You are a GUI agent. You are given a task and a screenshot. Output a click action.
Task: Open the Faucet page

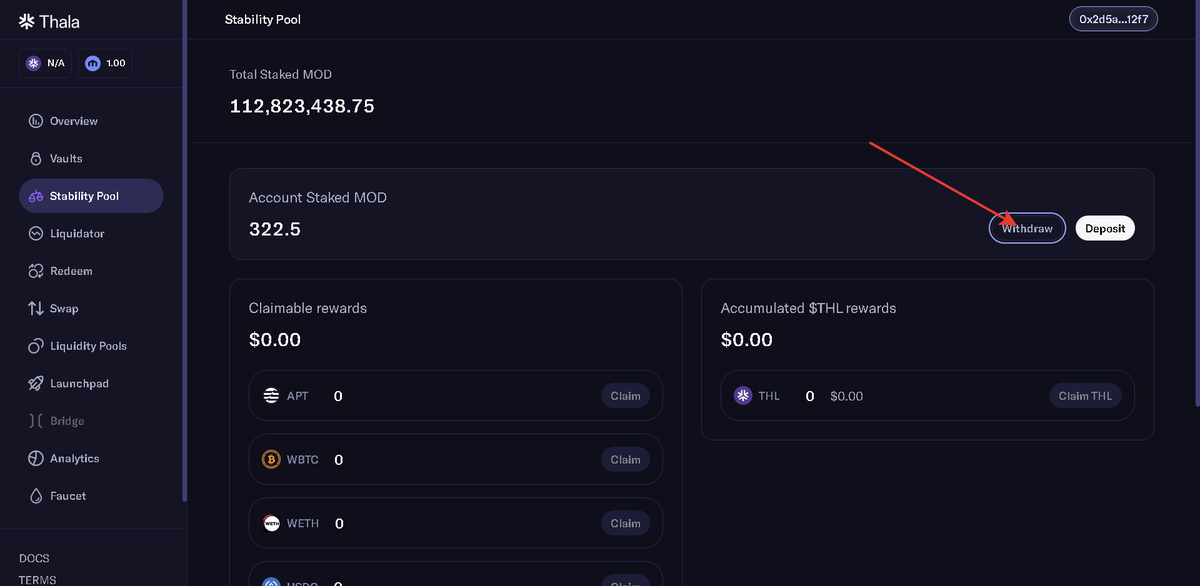coord(91,496)
